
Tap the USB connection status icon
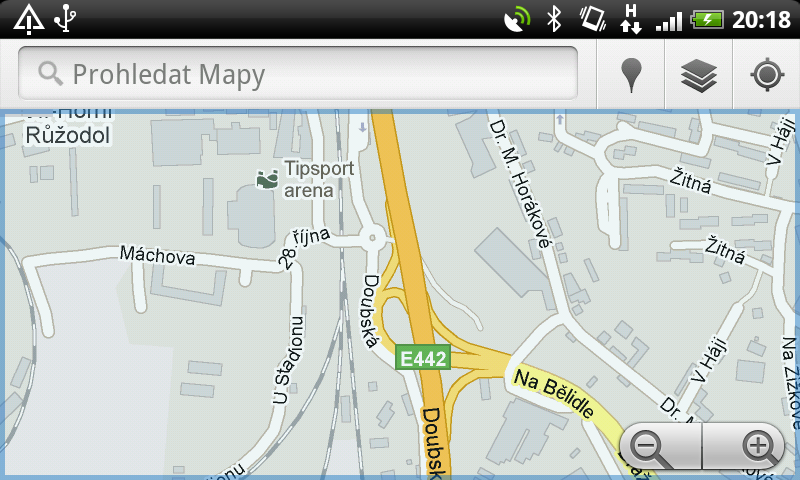65,18
